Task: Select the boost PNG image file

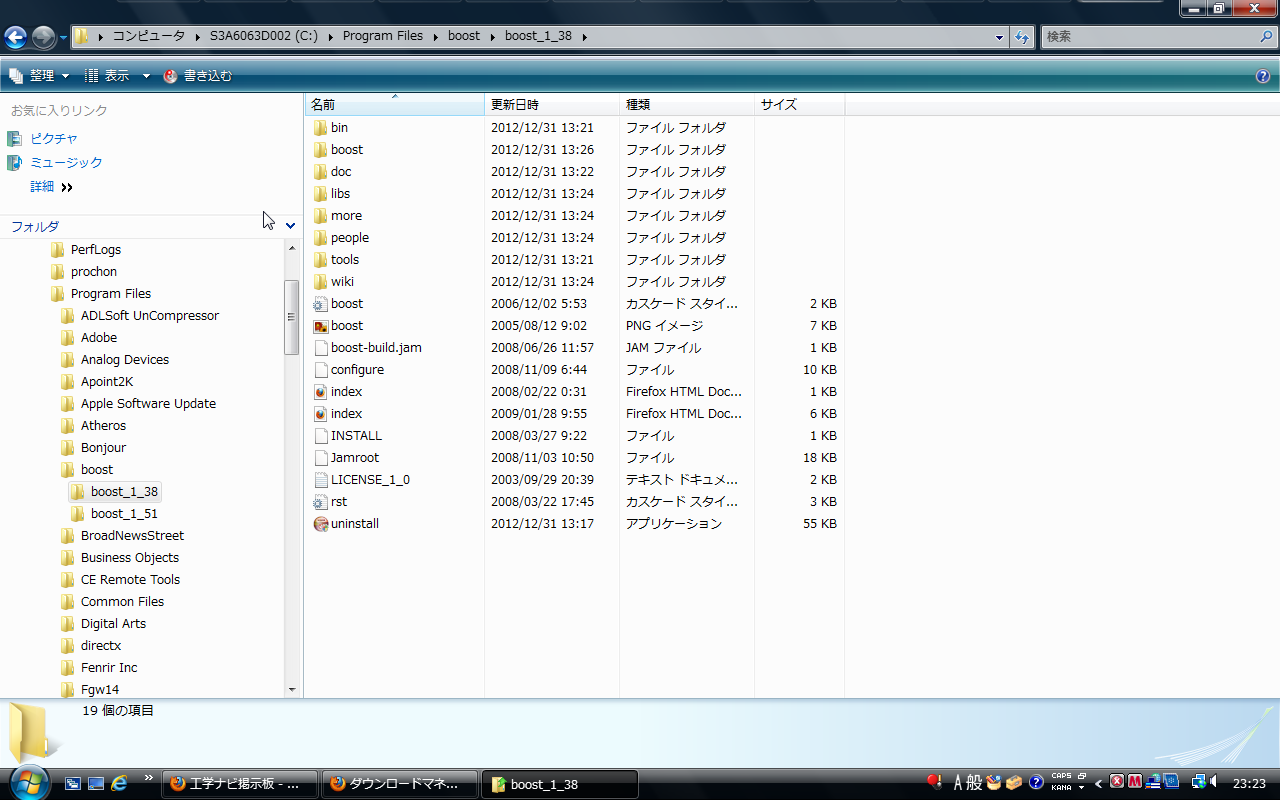Action: [346, 326]
